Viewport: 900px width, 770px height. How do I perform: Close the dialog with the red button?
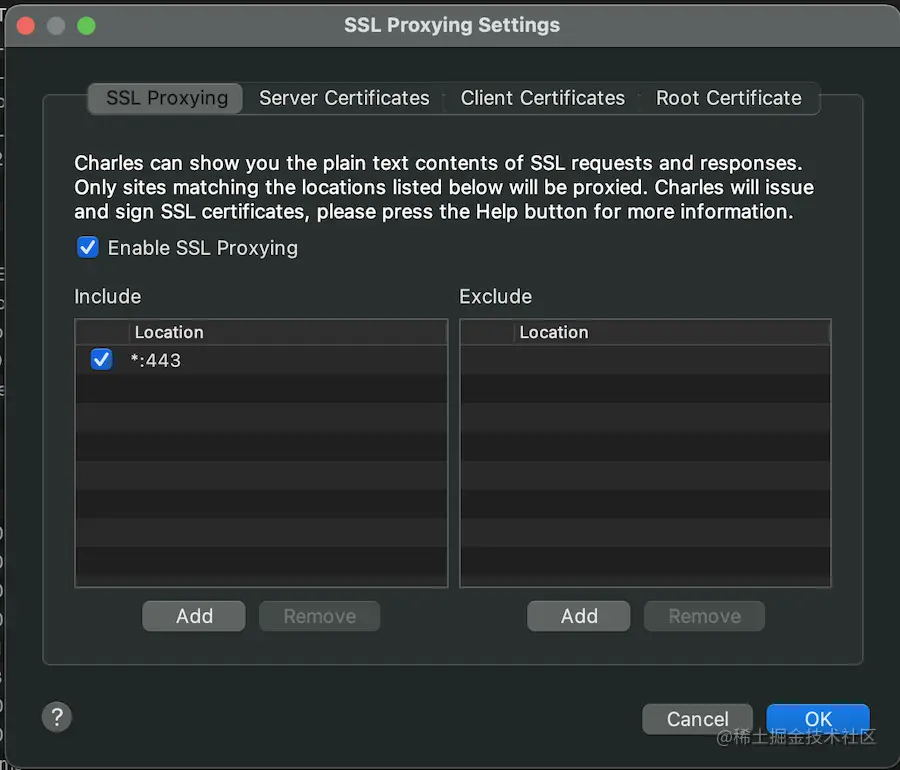click(26, 26)
